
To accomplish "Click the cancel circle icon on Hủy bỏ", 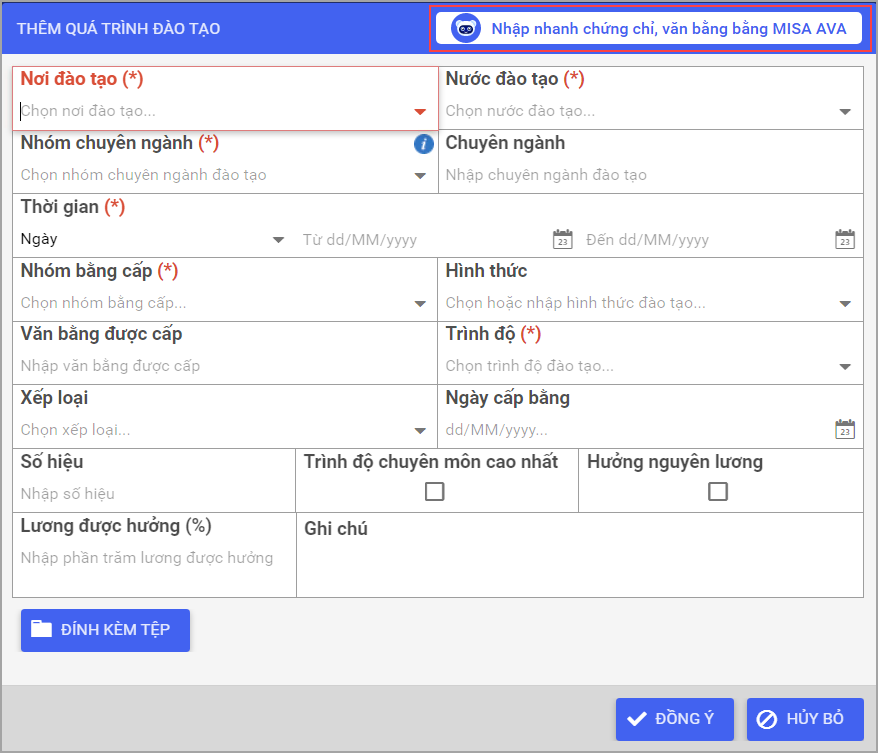I will pyautogui.click(x=767, y=719).
